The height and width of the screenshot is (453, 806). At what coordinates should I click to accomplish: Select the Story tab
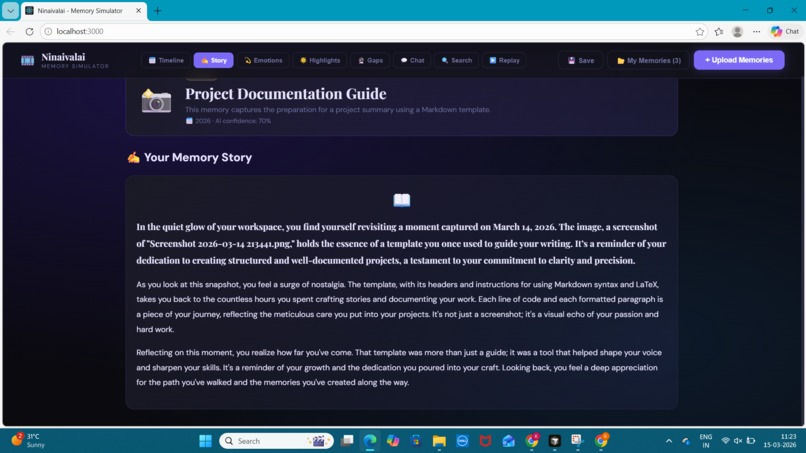[x=213, y=60]
